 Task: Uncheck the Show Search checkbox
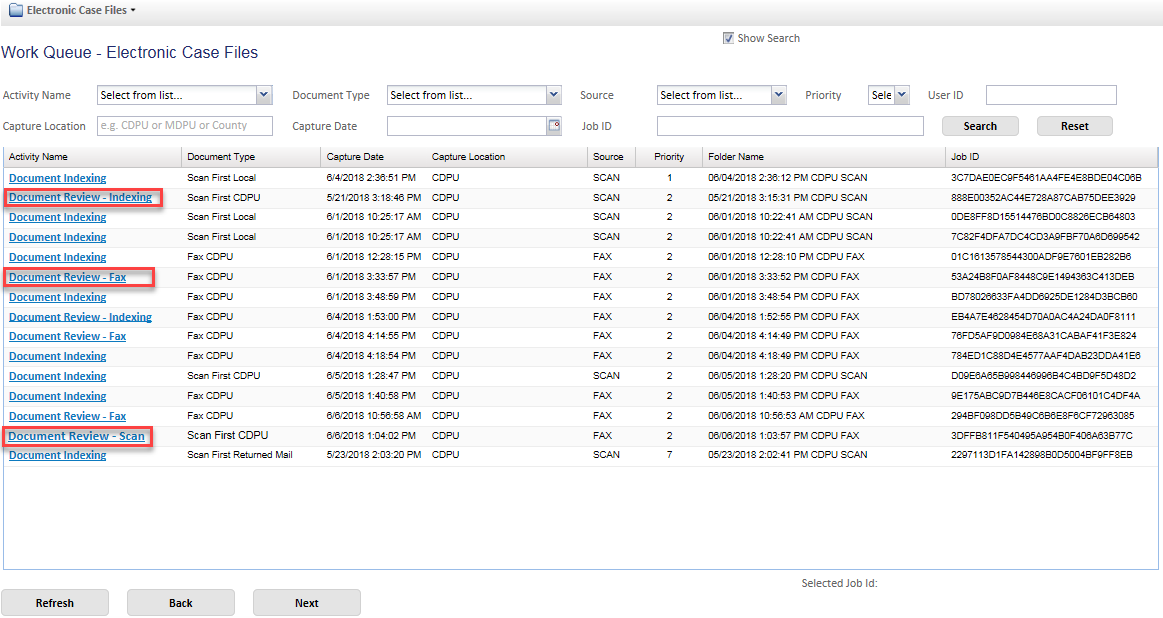tap(728, 39)
